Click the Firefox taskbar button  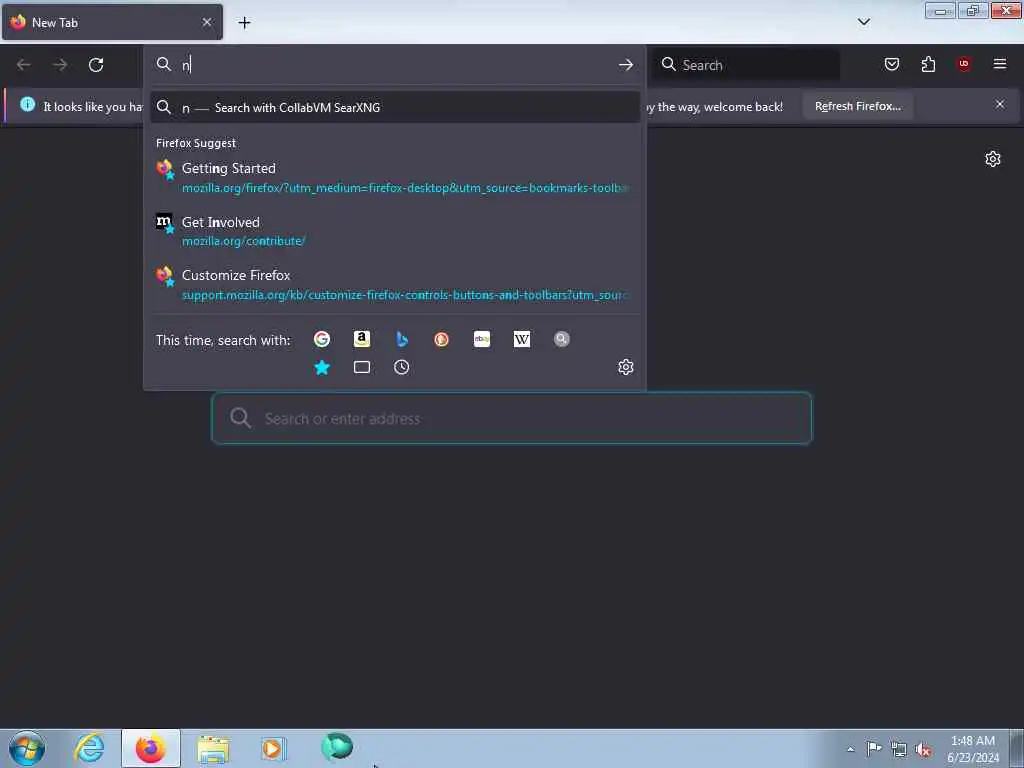[151, 748]
